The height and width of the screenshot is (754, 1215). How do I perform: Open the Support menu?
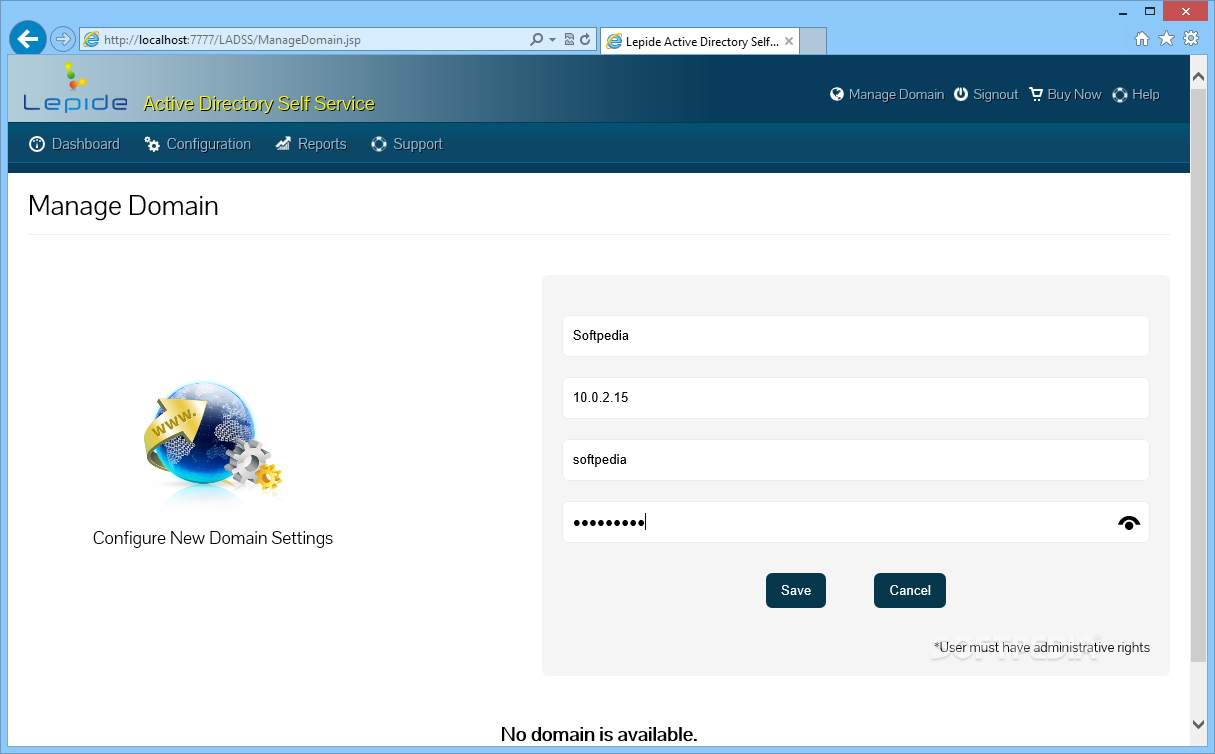coord(418,144)
